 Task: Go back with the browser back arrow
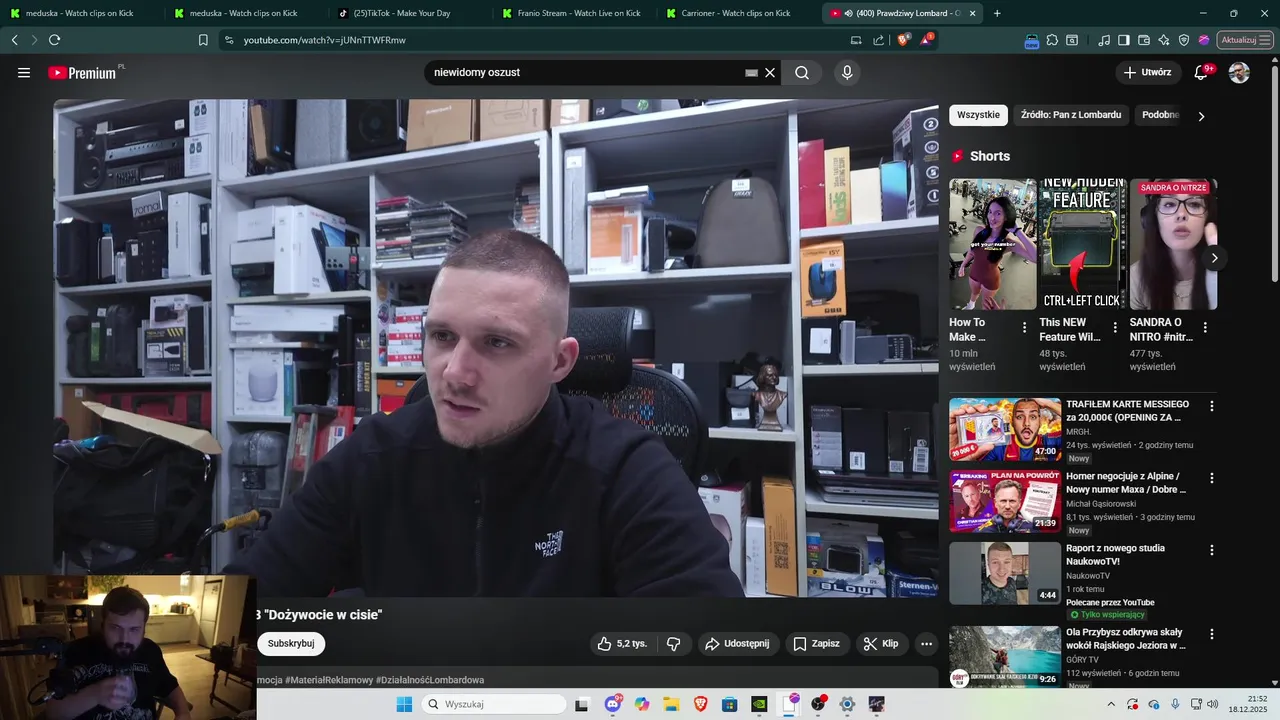(x=14, y=40)
